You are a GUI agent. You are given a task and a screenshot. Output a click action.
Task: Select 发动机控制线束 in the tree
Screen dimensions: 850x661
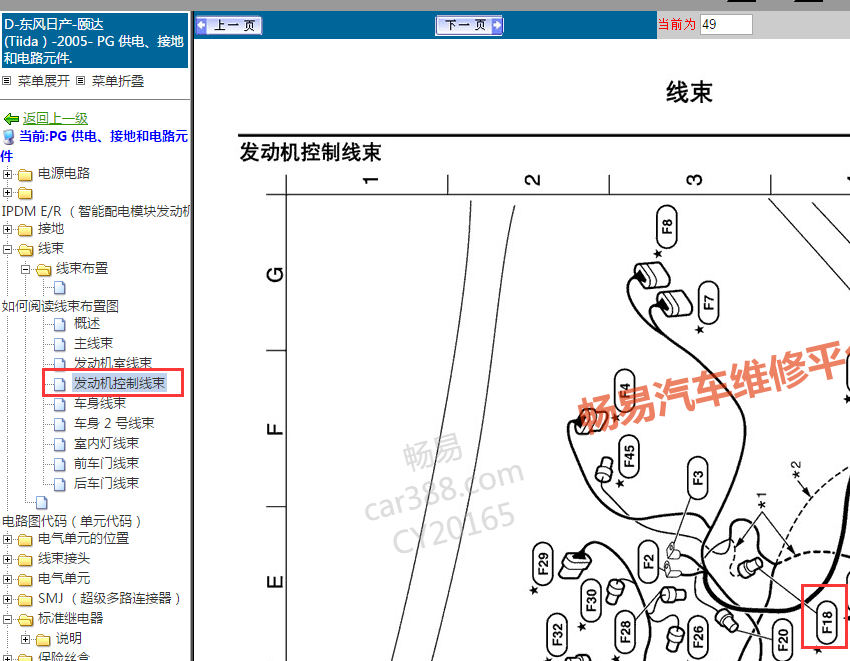point(119,383)
